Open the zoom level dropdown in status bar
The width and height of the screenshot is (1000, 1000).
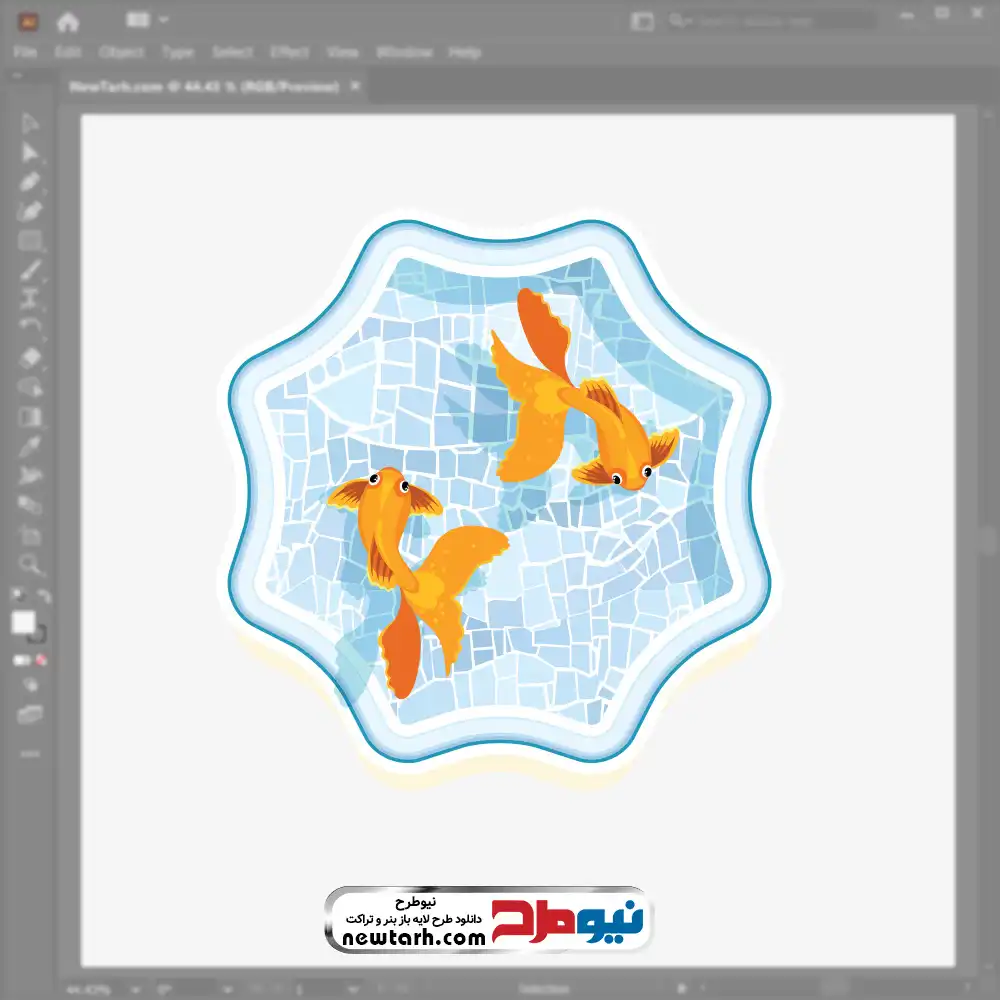click(x=136, y=990)
